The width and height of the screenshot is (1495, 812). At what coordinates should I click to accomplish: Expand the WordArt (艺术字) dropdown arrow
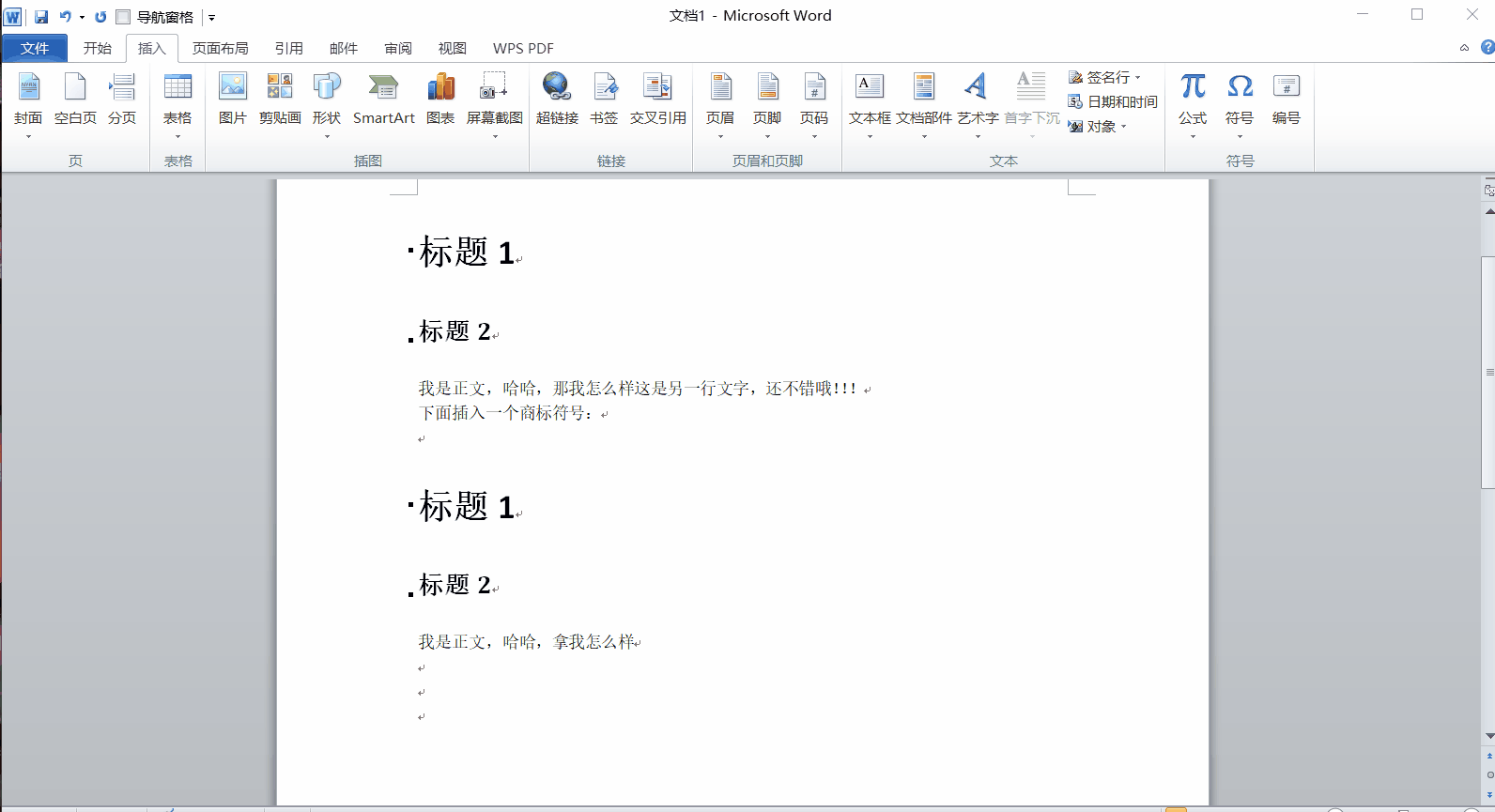978,137
